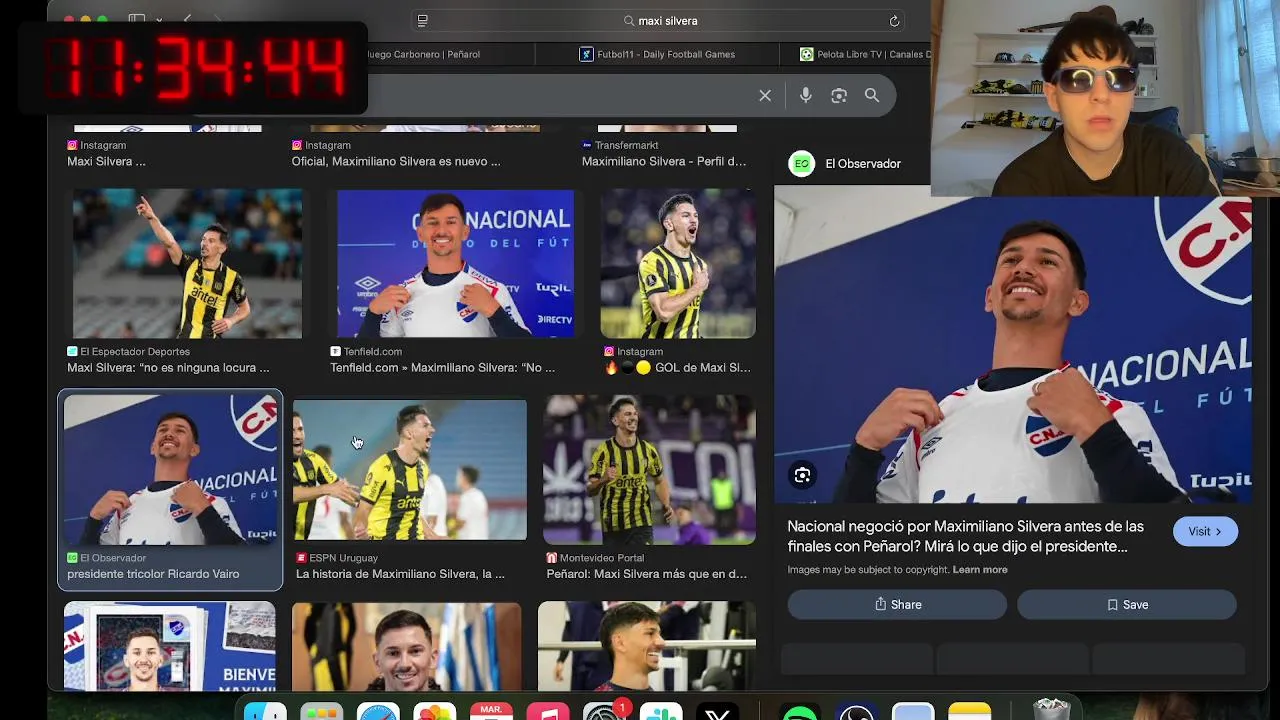Open Safari from the dock
Image resolution: width=1280 pixels, height=720 pixels.
click(378, 712)
